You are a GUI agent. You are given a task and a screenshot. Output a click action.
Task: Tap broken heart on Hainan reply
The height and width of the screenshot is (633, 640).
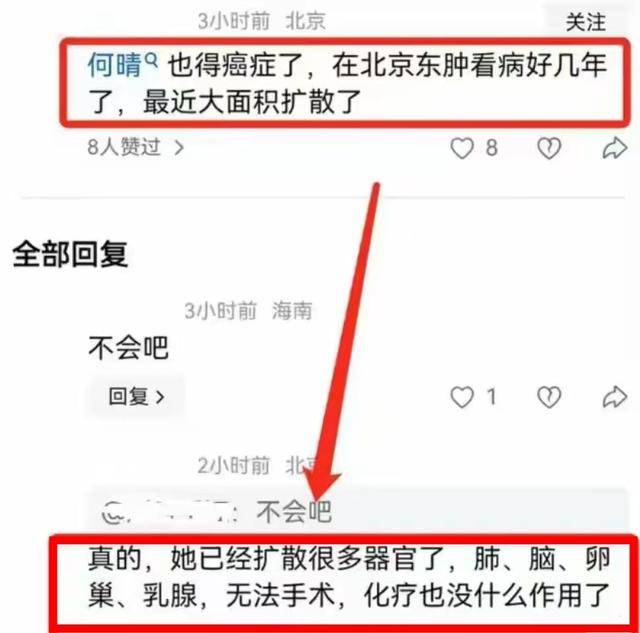point(549,397)
